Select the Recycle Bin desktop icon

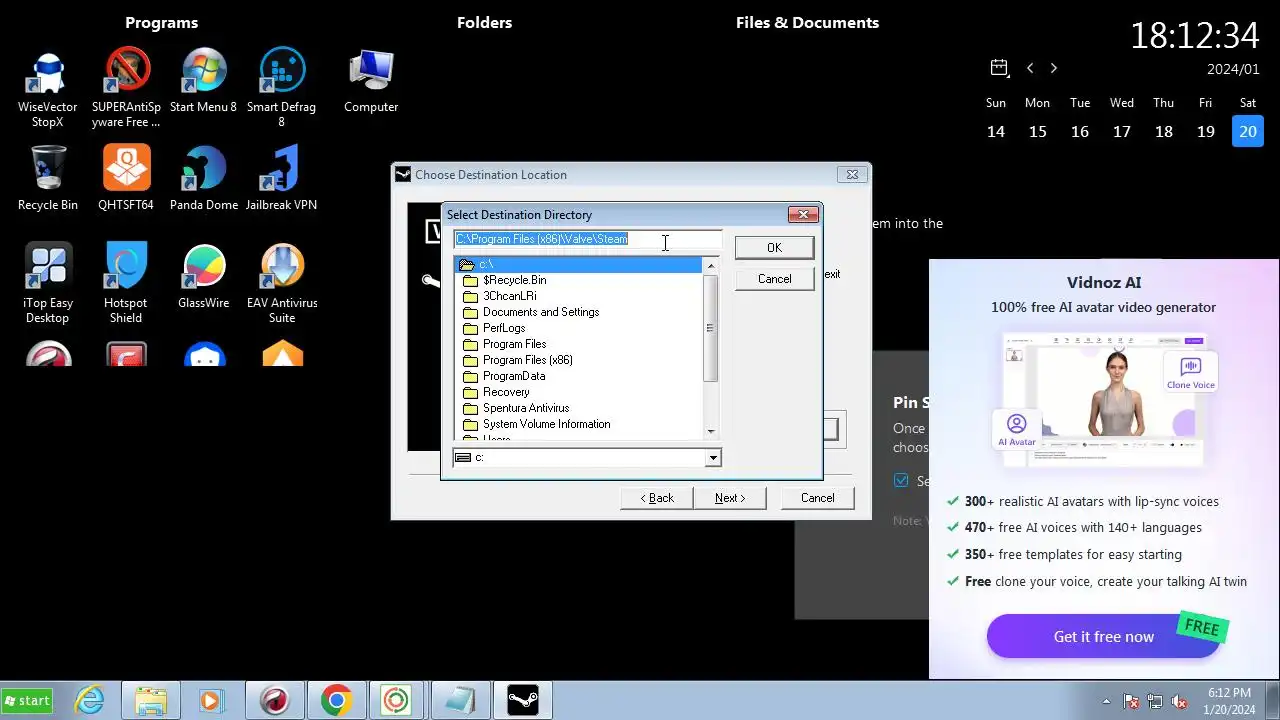48,178
